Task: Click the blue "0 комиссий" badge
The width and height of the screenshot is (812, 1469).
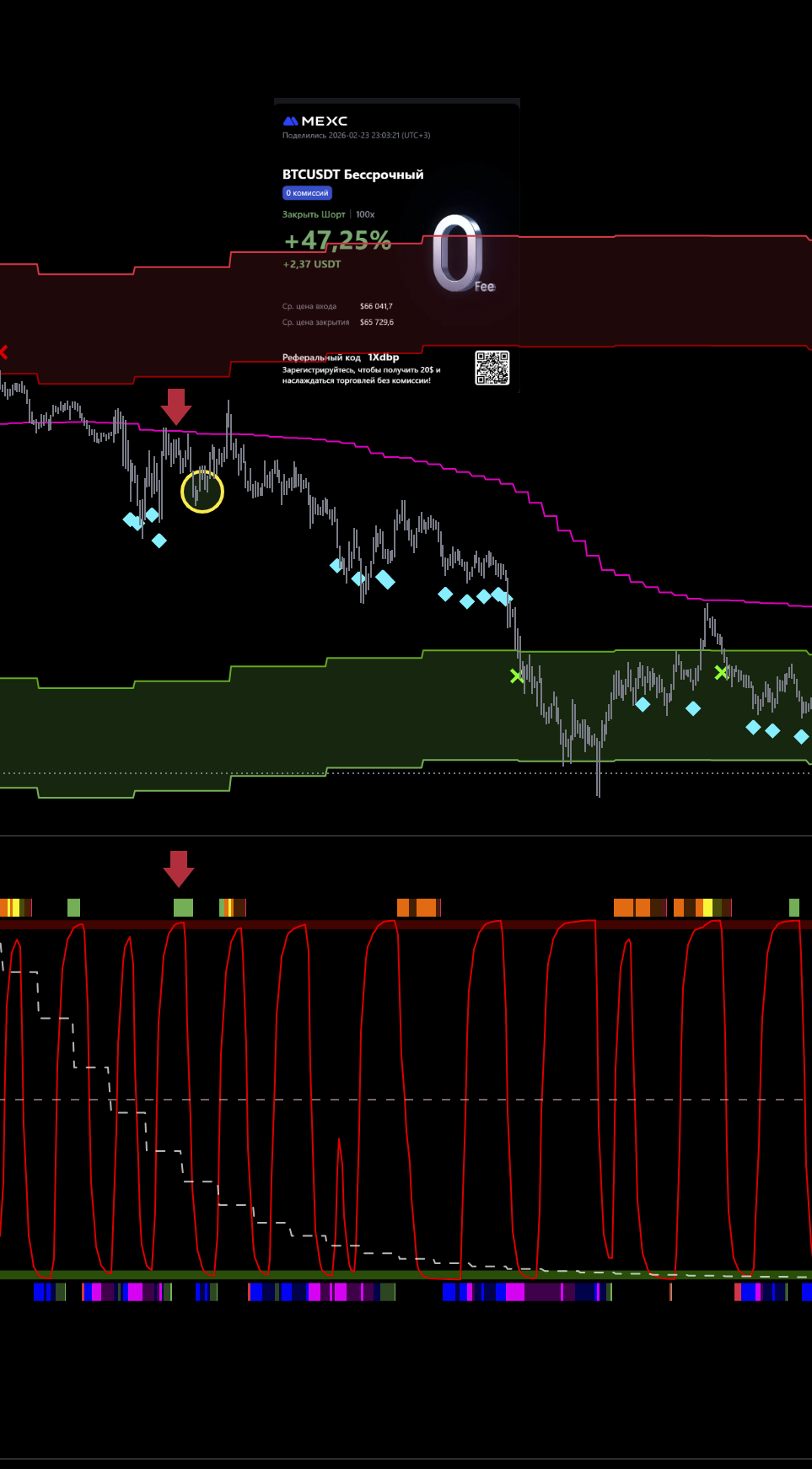Action: pyautogui.click(x=307, y=193)
